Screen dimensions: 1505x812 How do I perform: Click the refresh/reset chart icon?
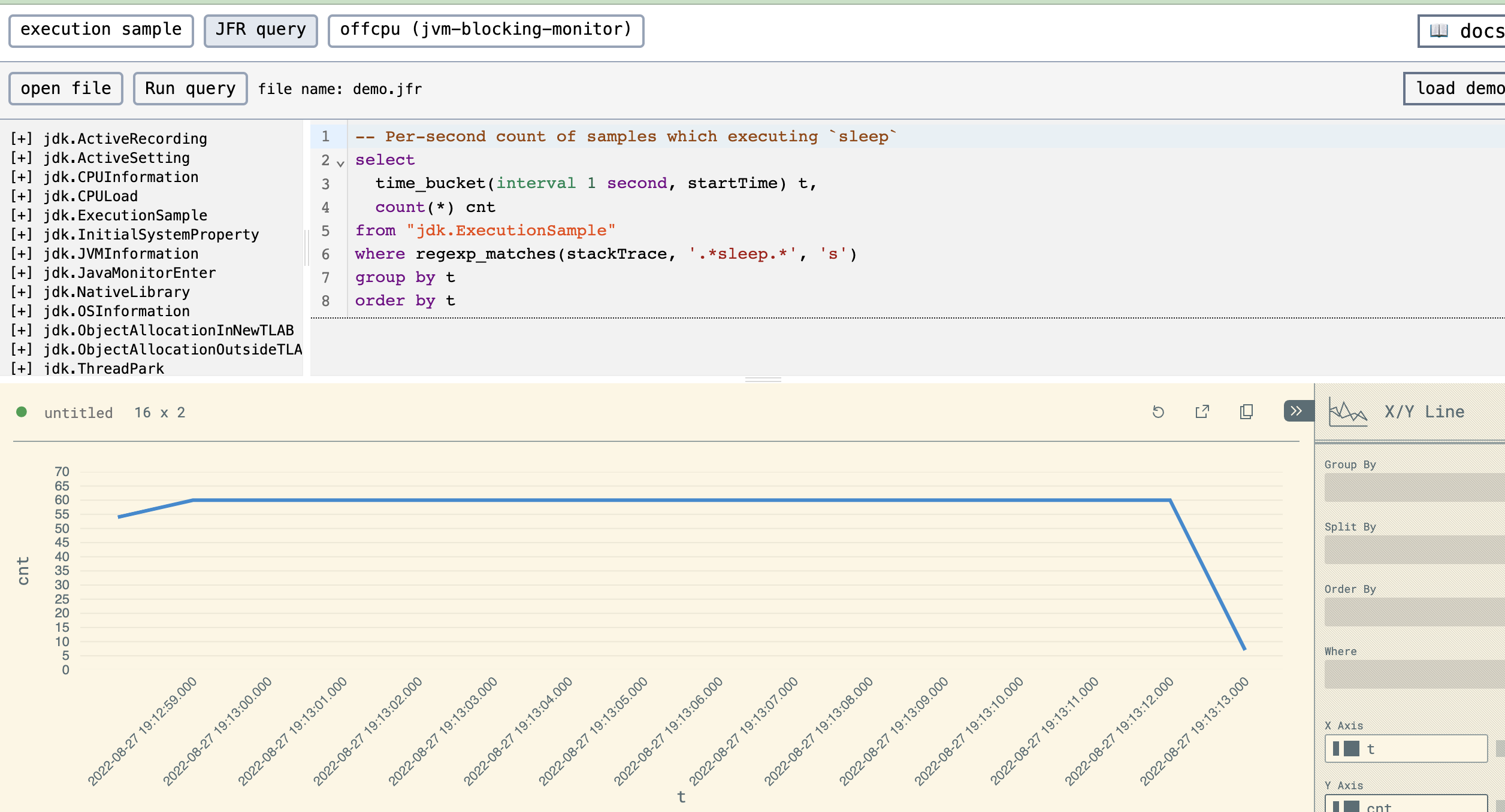pyautogui.click(x=1158, y=412)
